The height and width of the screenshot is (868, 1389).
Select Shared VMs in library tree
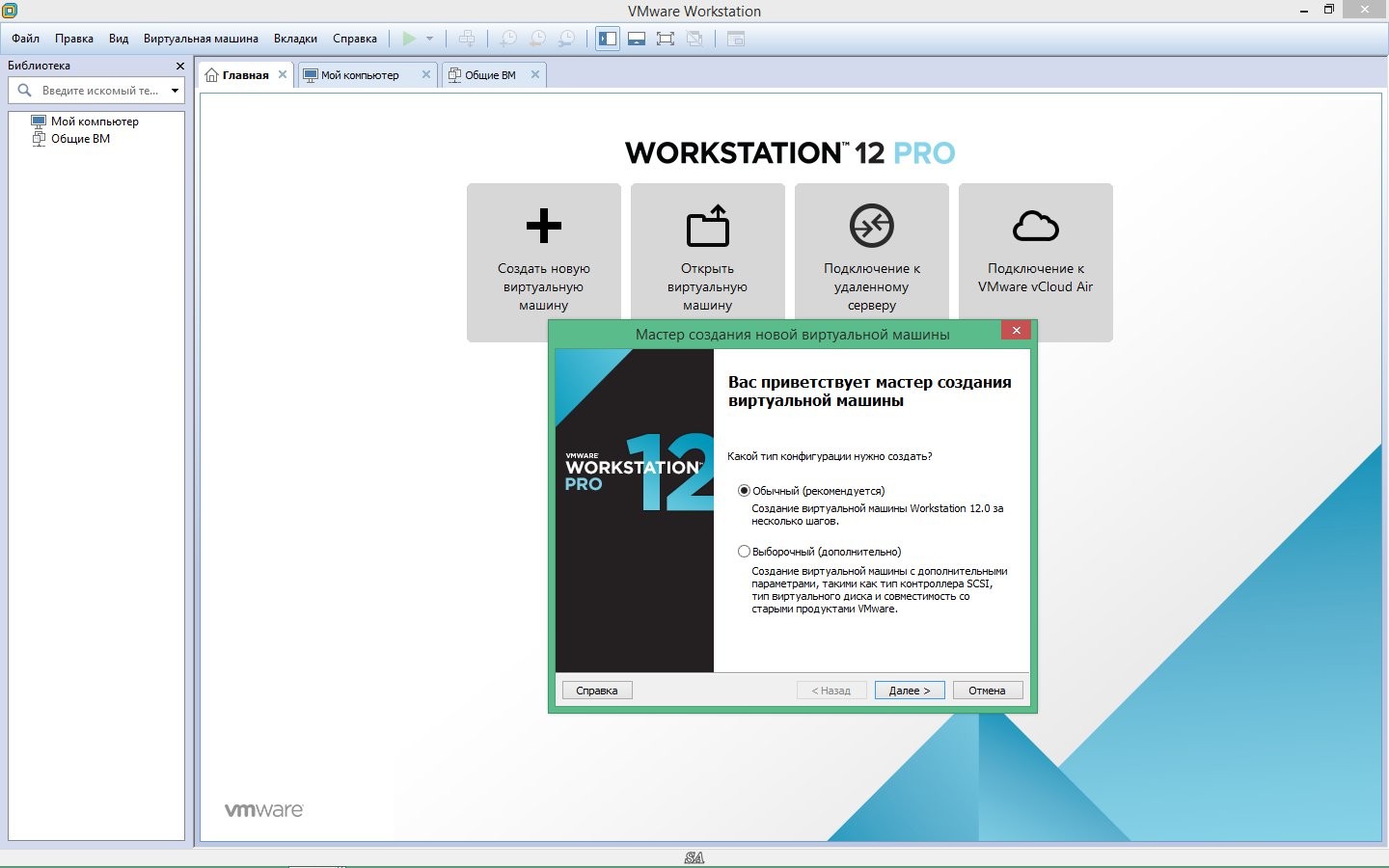pos(80,139)
